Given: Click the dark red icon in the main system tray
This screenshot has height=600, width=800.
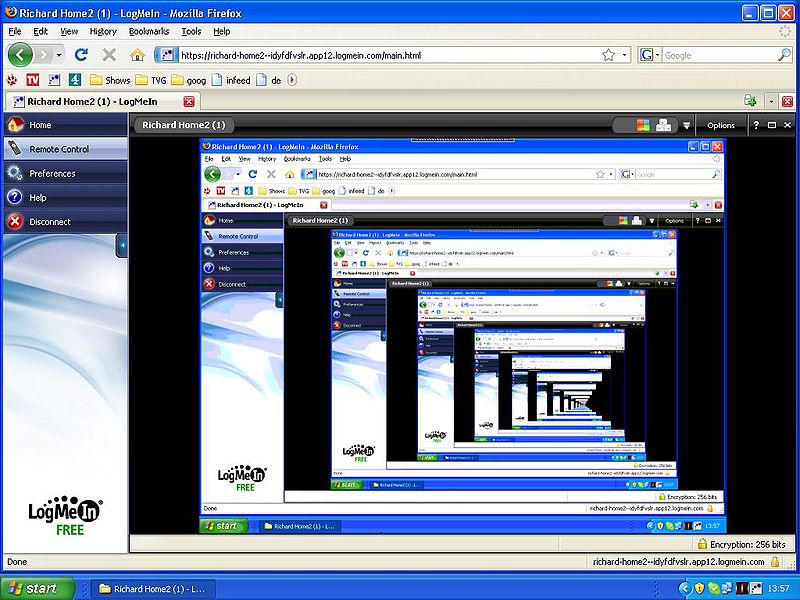Looking at the screenshot, I should tap(741, 589).
